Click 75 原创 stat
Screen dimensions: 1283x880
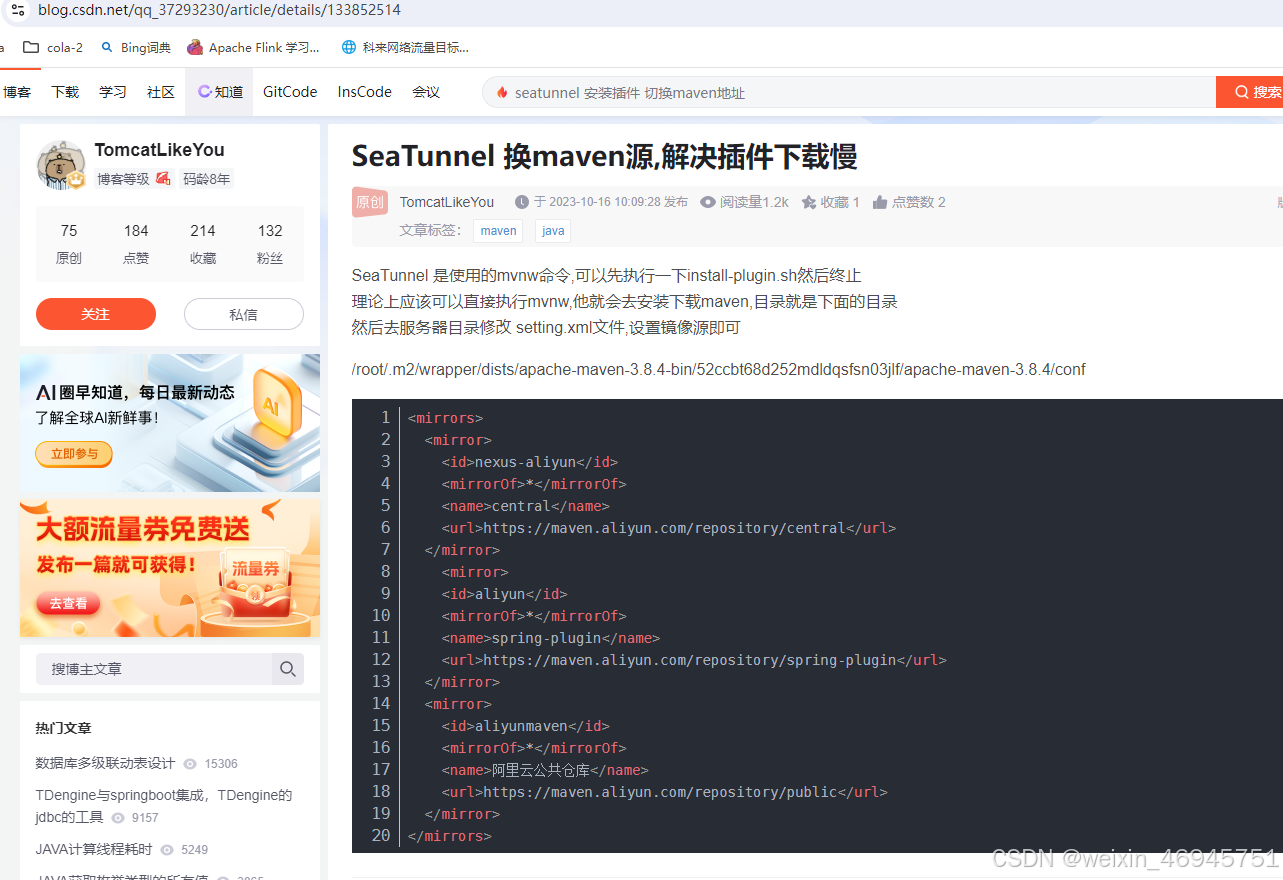(x=69, y=243)
